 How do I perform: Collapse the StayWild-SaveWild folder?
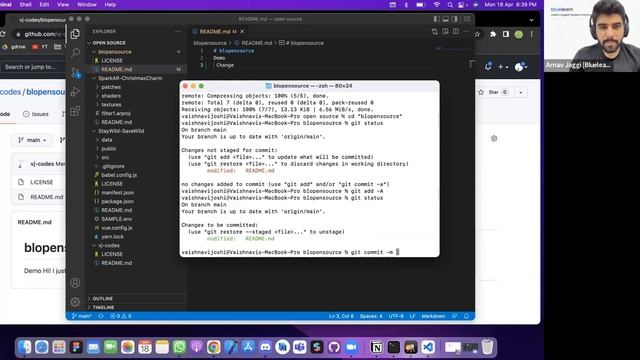coord(121,131)
